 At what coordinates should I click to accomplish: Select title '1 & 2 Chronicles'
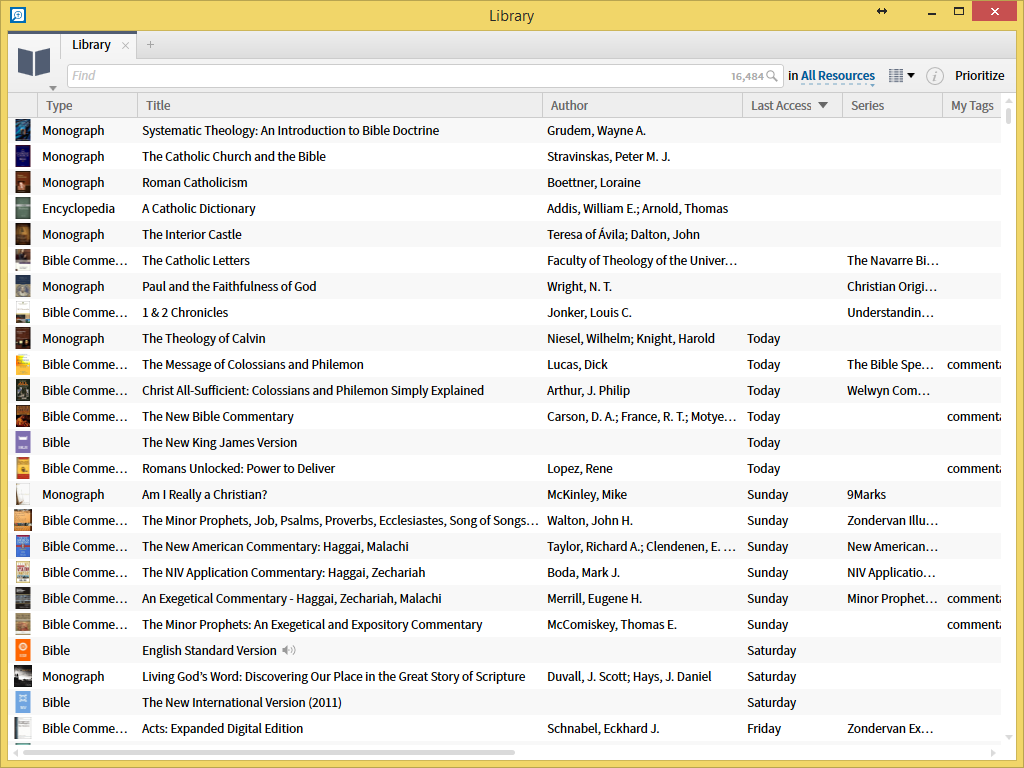185,312
